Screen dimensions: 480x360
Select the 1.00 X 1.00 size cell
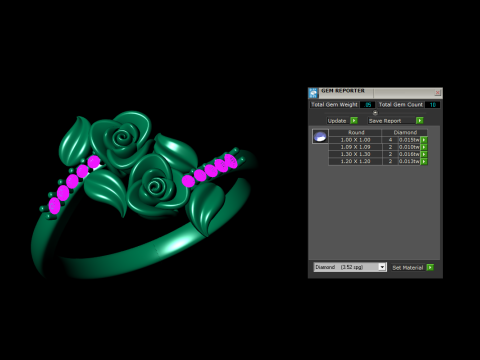pos(355,140)
